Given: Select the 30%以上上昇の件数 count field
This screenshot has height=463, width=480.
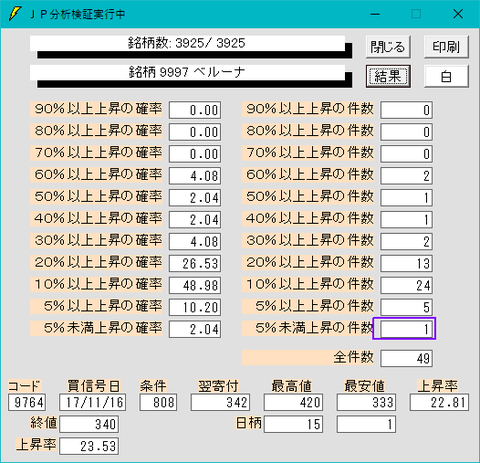Looking at the screenshot, I should (407, 242).
